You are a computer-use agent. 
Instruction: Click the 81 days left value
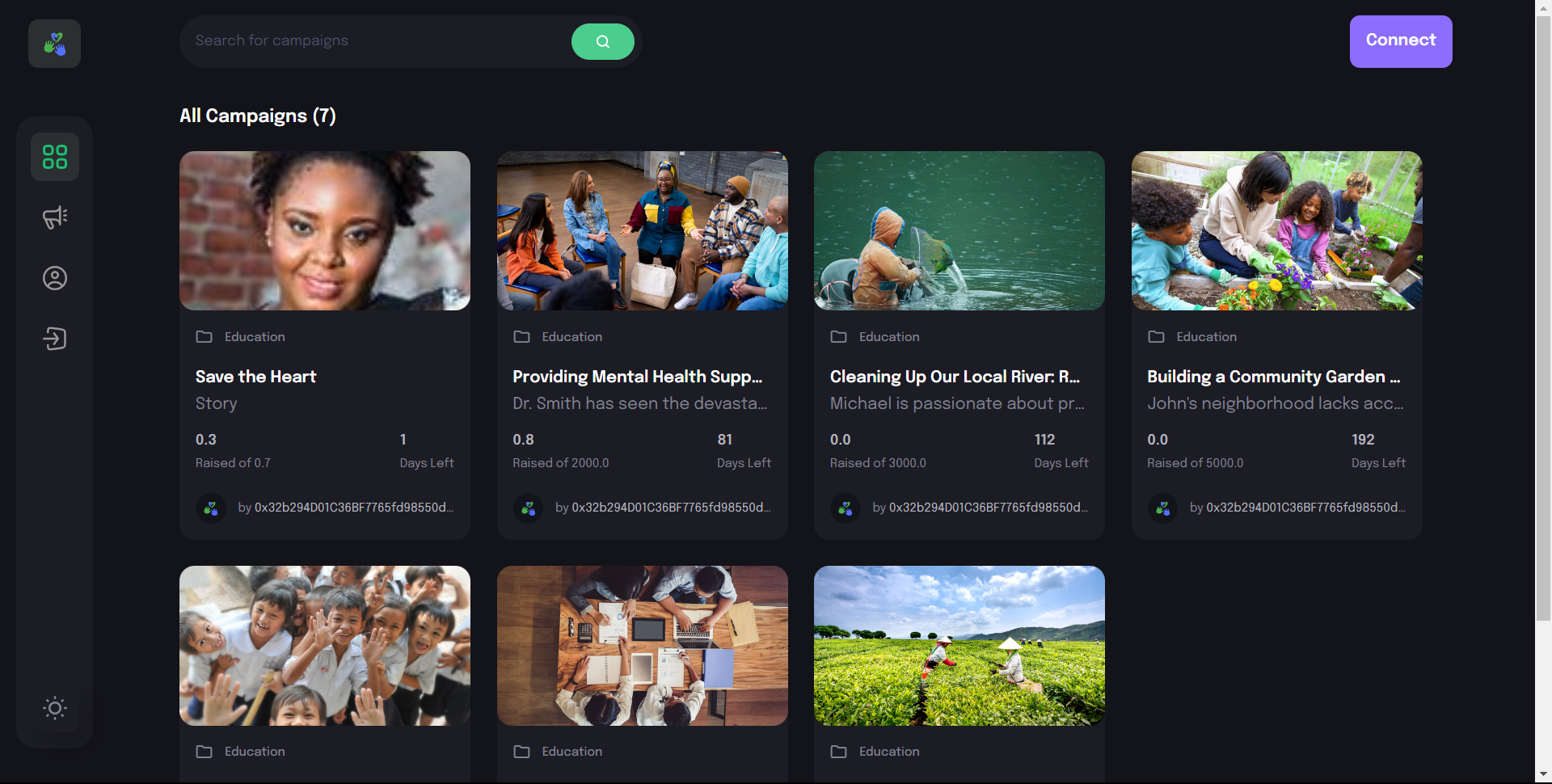click(x=725, y=440)
